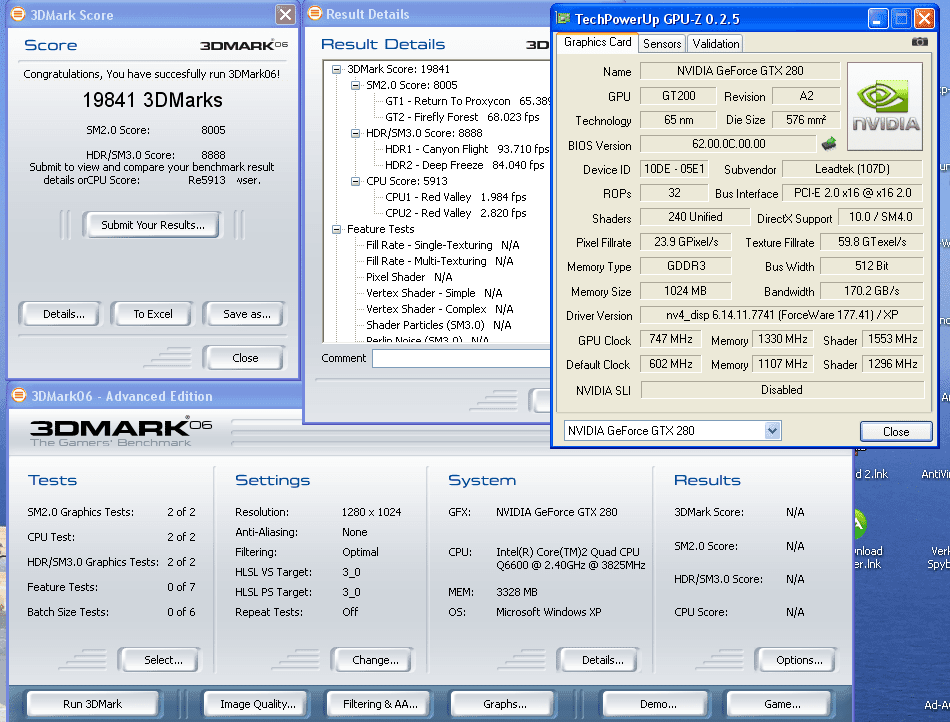
Task: Click the GPU-Z title bar app icon
Action: click(563, 18)
